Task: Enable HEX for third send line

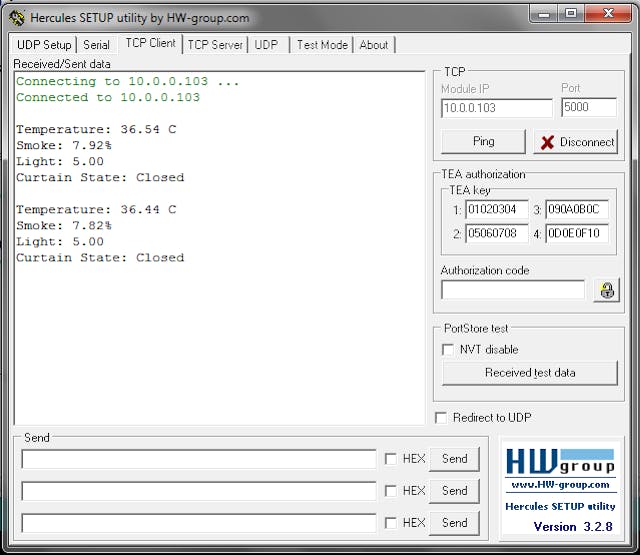Action: pyautogui.click(x=391, y=523)
